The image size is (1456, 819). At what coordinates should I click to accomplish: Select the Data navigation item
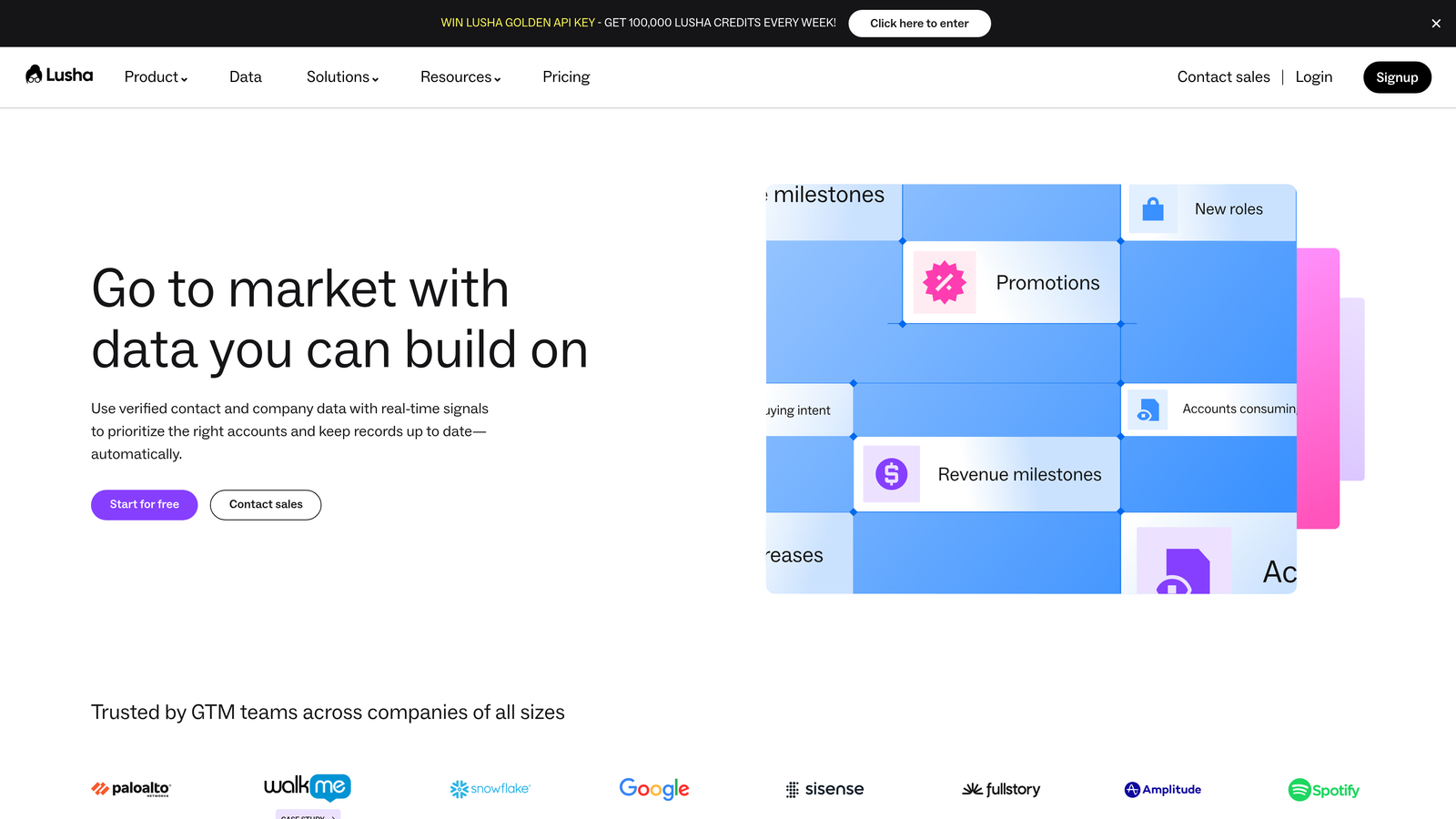tap(245, 77)
